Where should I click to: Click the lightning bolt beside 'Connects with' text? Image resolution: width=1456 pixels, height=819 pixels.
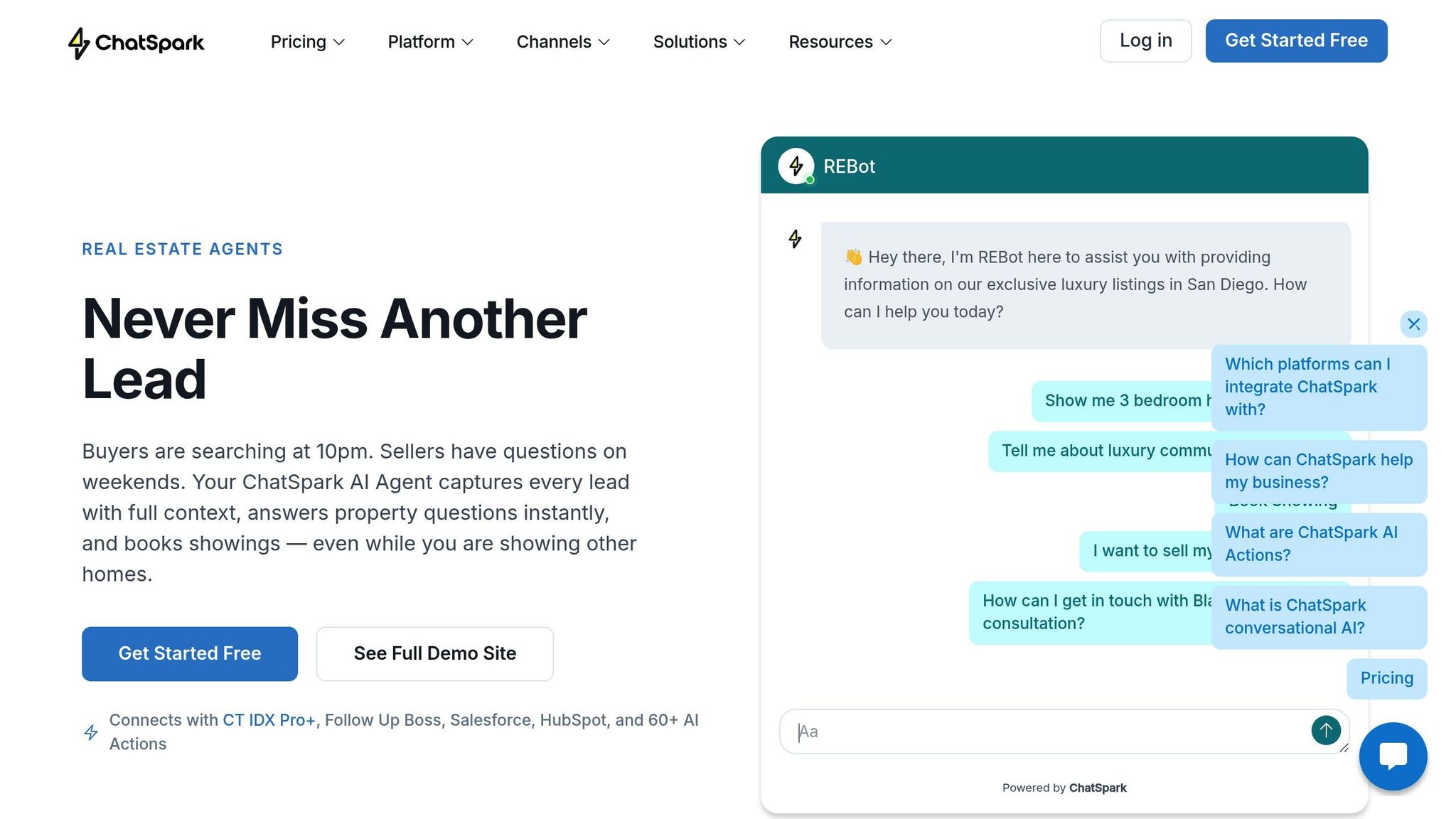pyautogui.click(x=91, y=732)
